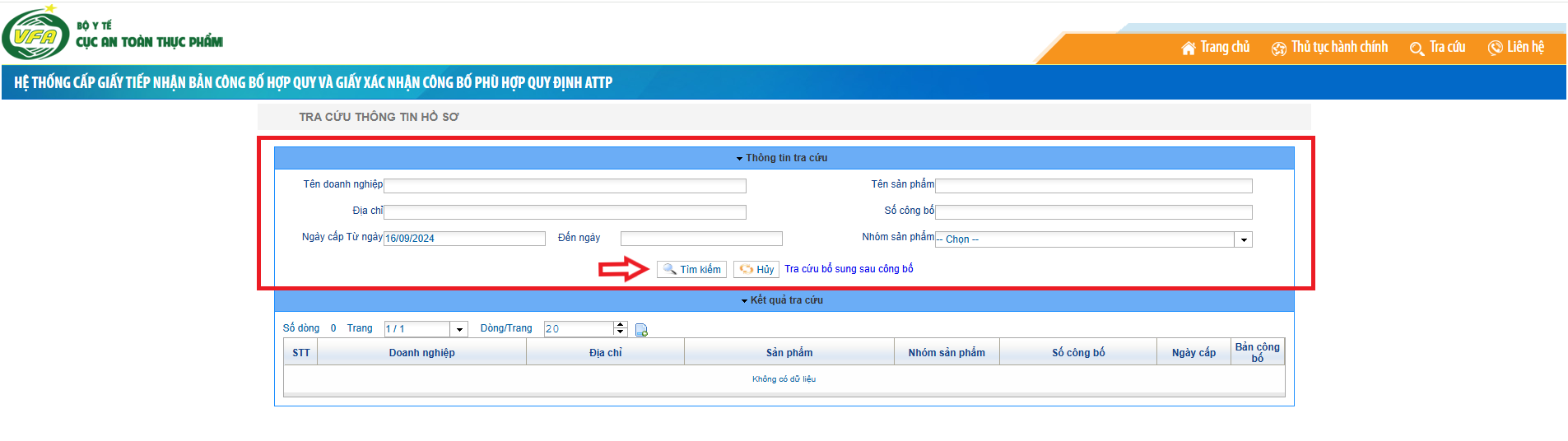This screenshot has height=441, width=1568.
Task: Click the icon beside Thủ tục hành chính
Action: pyautogui.click(x=1278, y=49)
